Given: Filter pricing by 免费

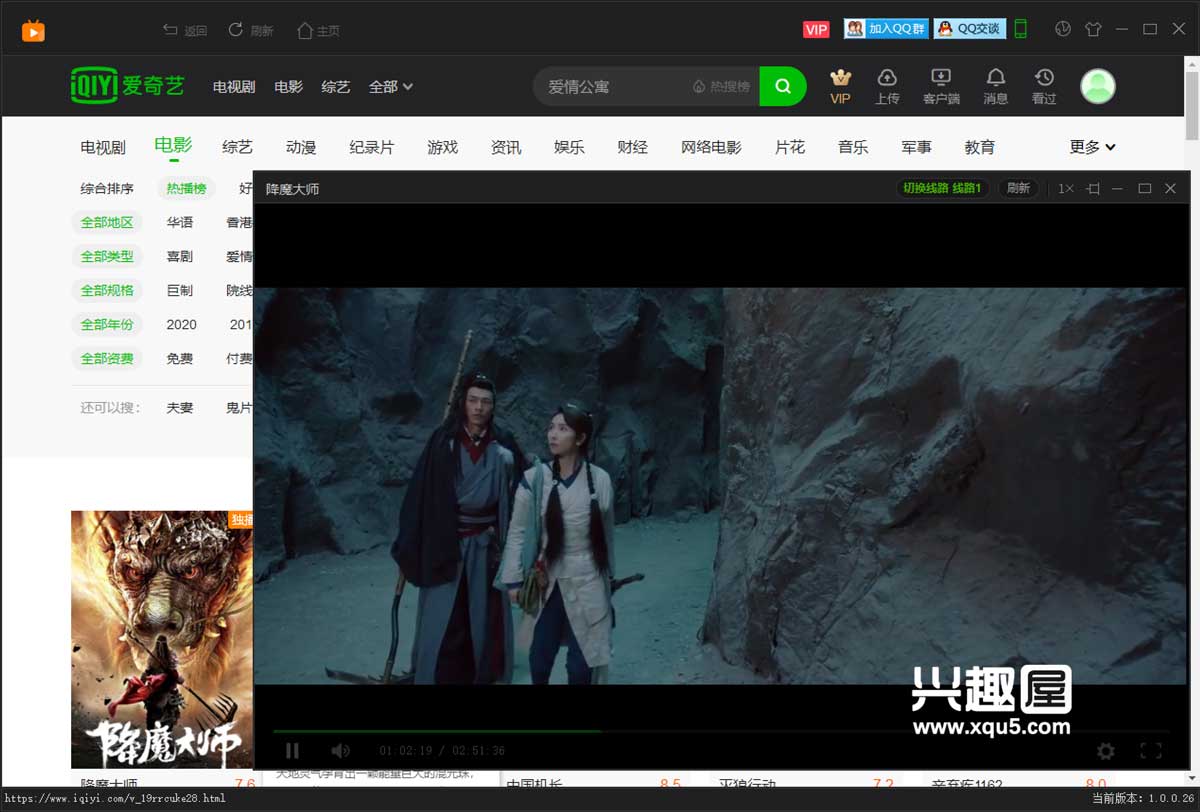Looking at the screenshot, I should point(180,359).
